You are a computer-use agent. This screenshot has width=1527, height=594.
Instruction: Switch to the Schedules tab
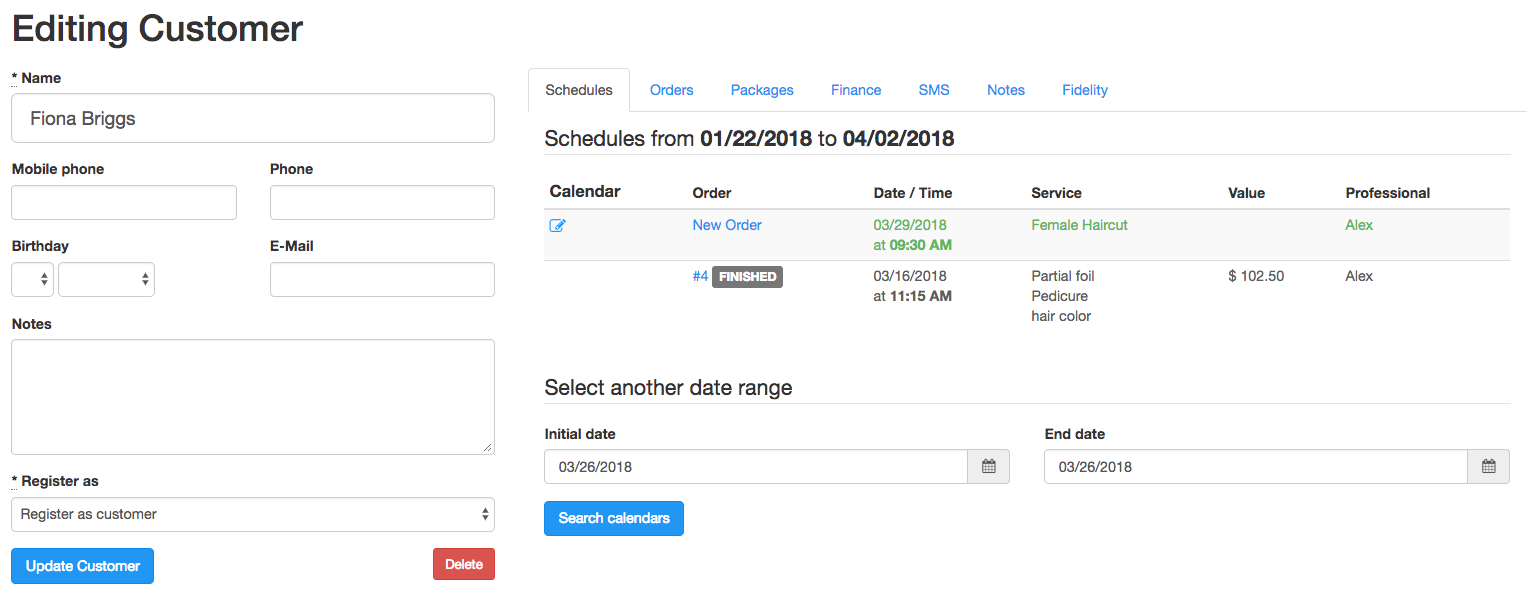point(579,90)
